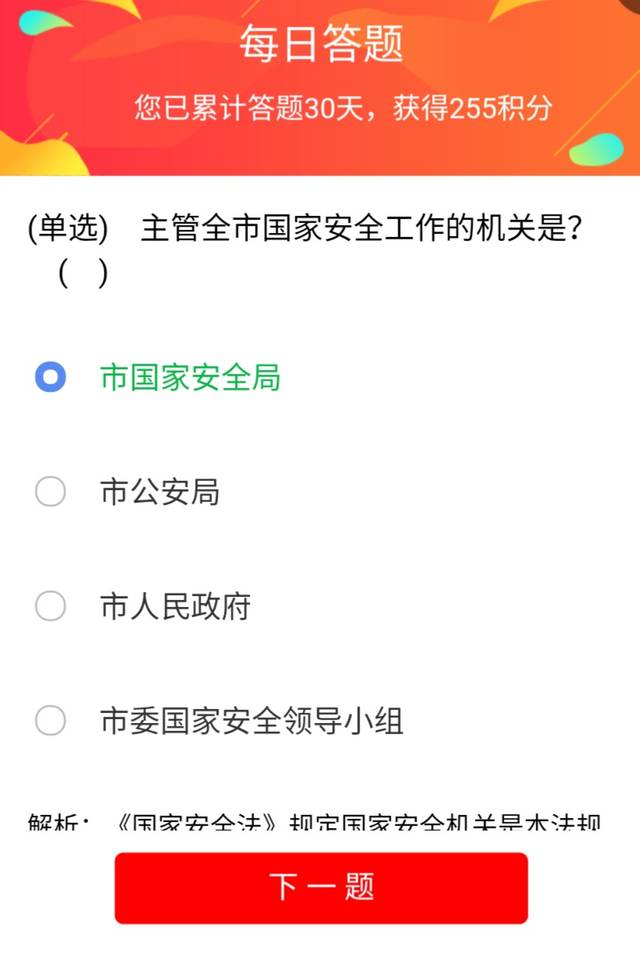Tap the 市人民政府 option label

tap(175, 606)
